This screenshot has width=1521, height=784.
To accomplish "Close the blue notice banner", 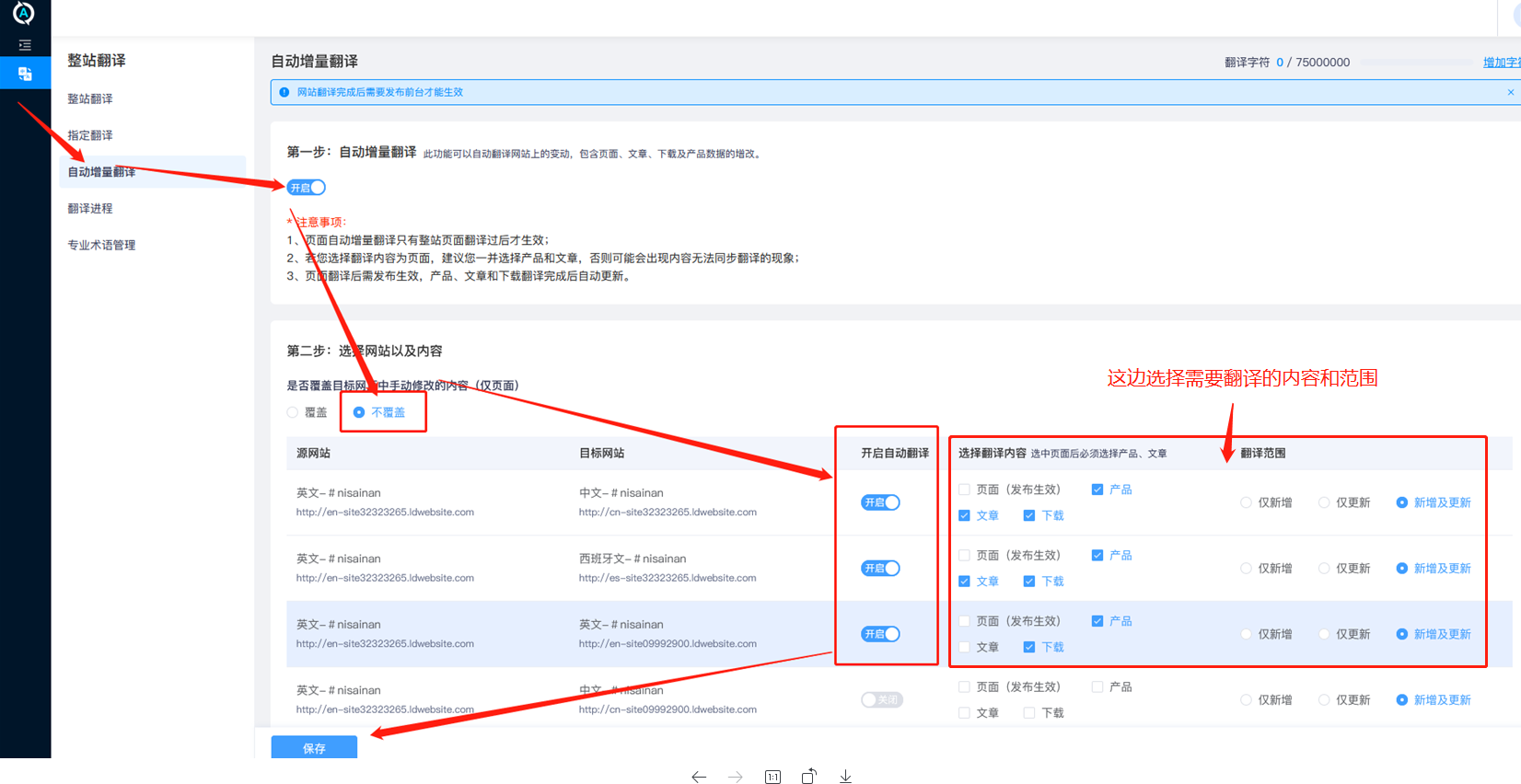I will [1510, 92].
